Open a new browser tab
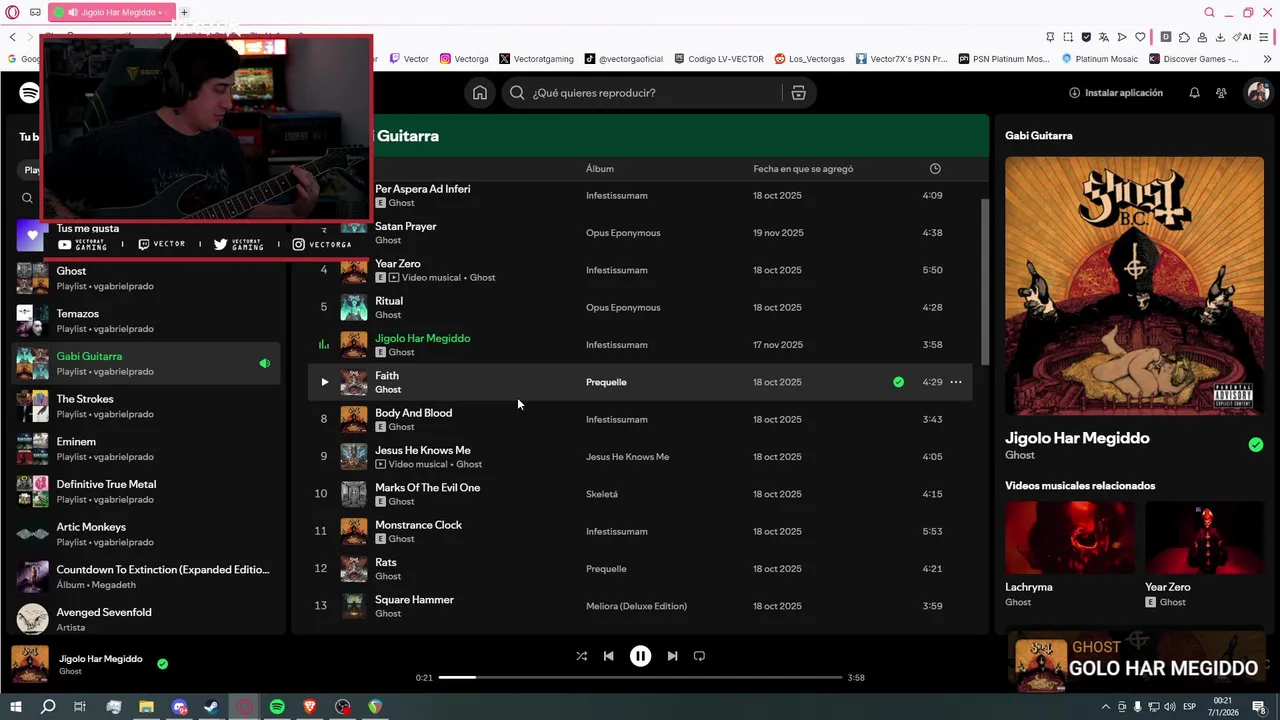The width and height of the screenshot is (1280, 720). coord(184,12)
